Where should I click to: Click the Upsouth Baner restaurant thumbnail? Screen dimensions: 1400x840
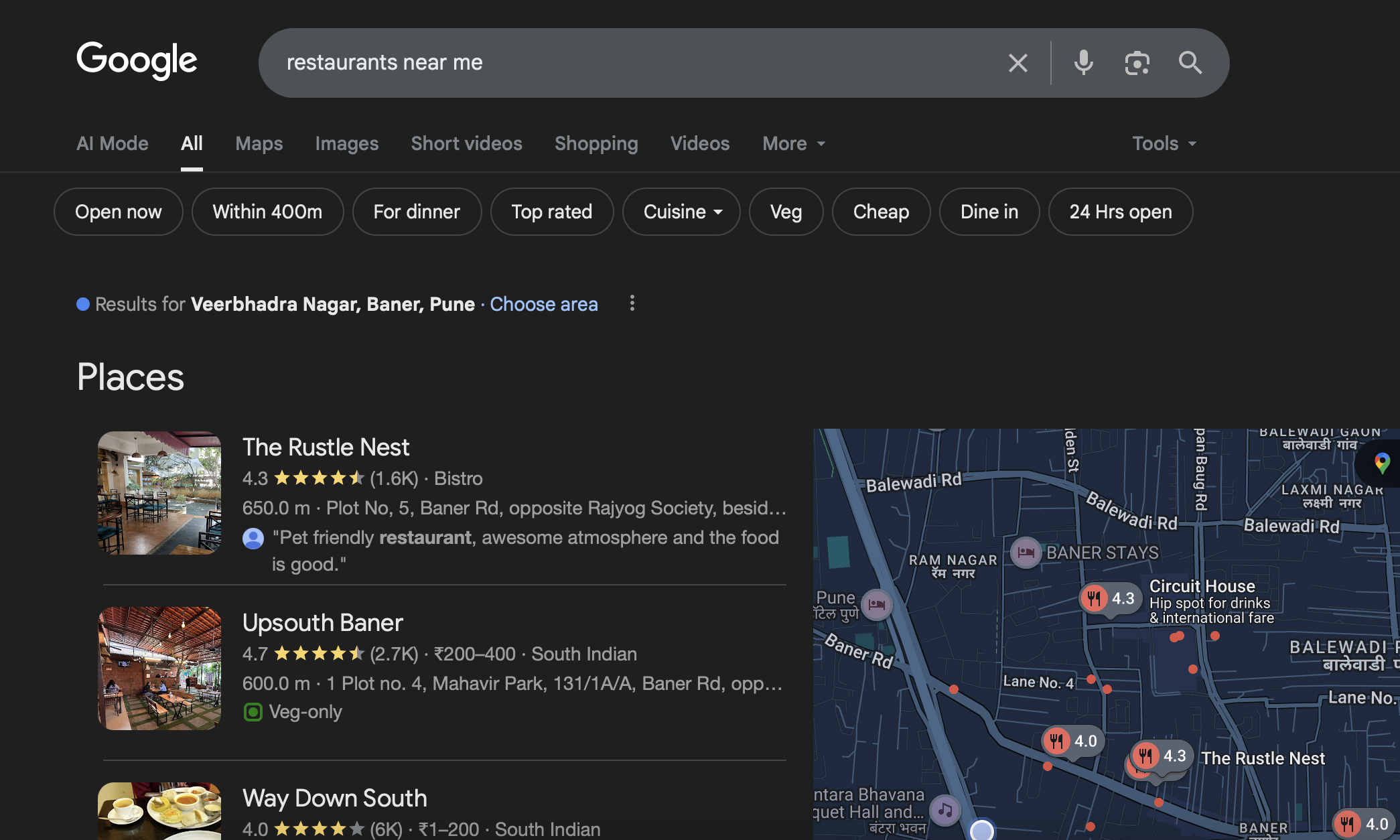(159, 668)
